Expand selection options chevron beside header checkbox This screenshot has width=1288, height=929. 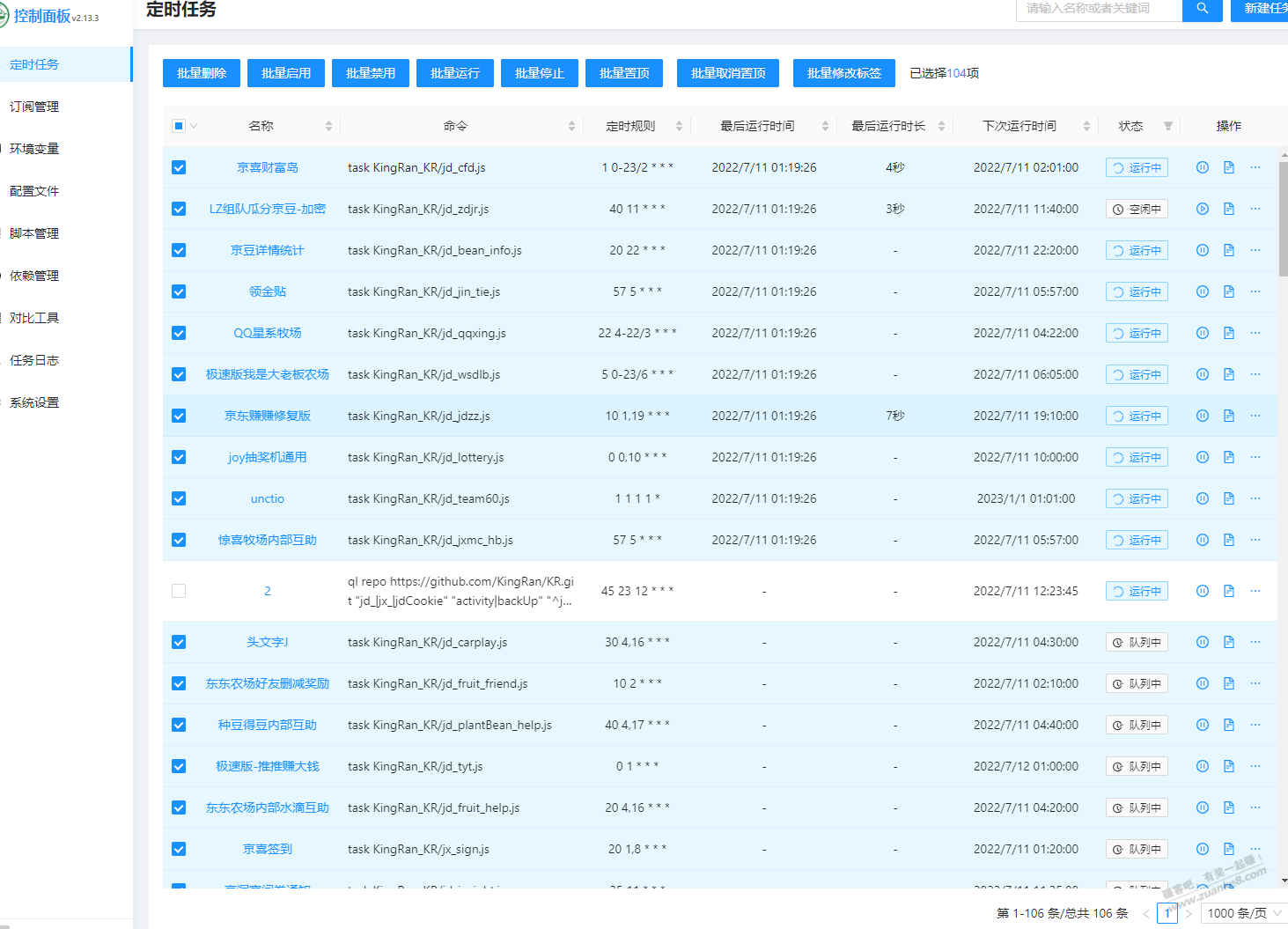pos(194,126)
